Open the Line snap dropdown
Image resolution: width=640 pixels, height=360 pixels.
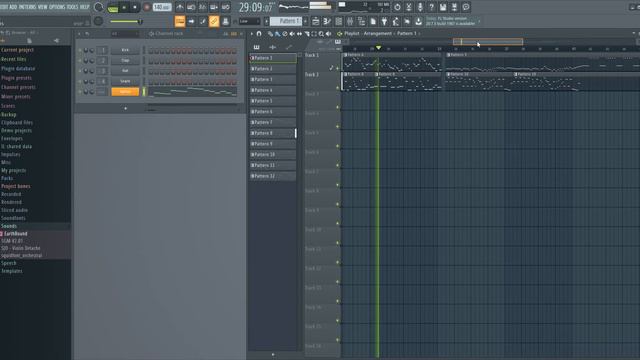pyautogui.click(x=250, y=21)
